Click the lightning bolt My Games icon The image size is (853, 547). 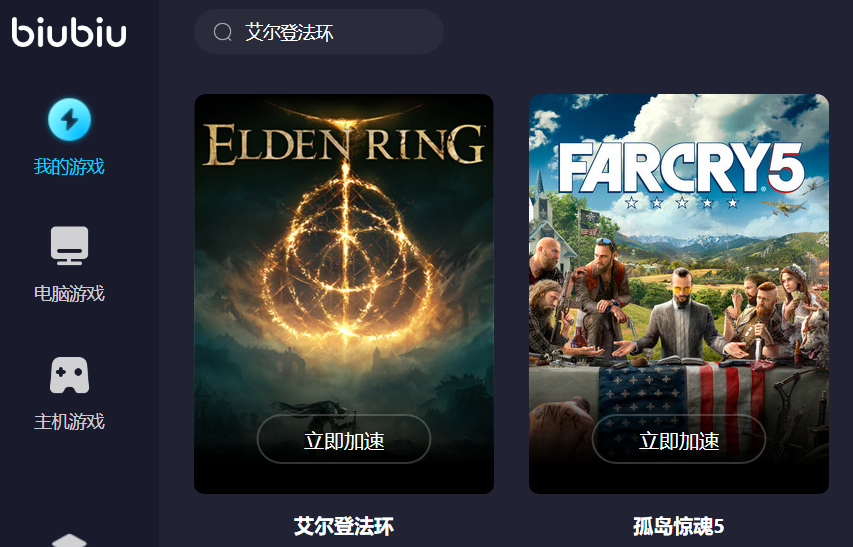point(69,120)
